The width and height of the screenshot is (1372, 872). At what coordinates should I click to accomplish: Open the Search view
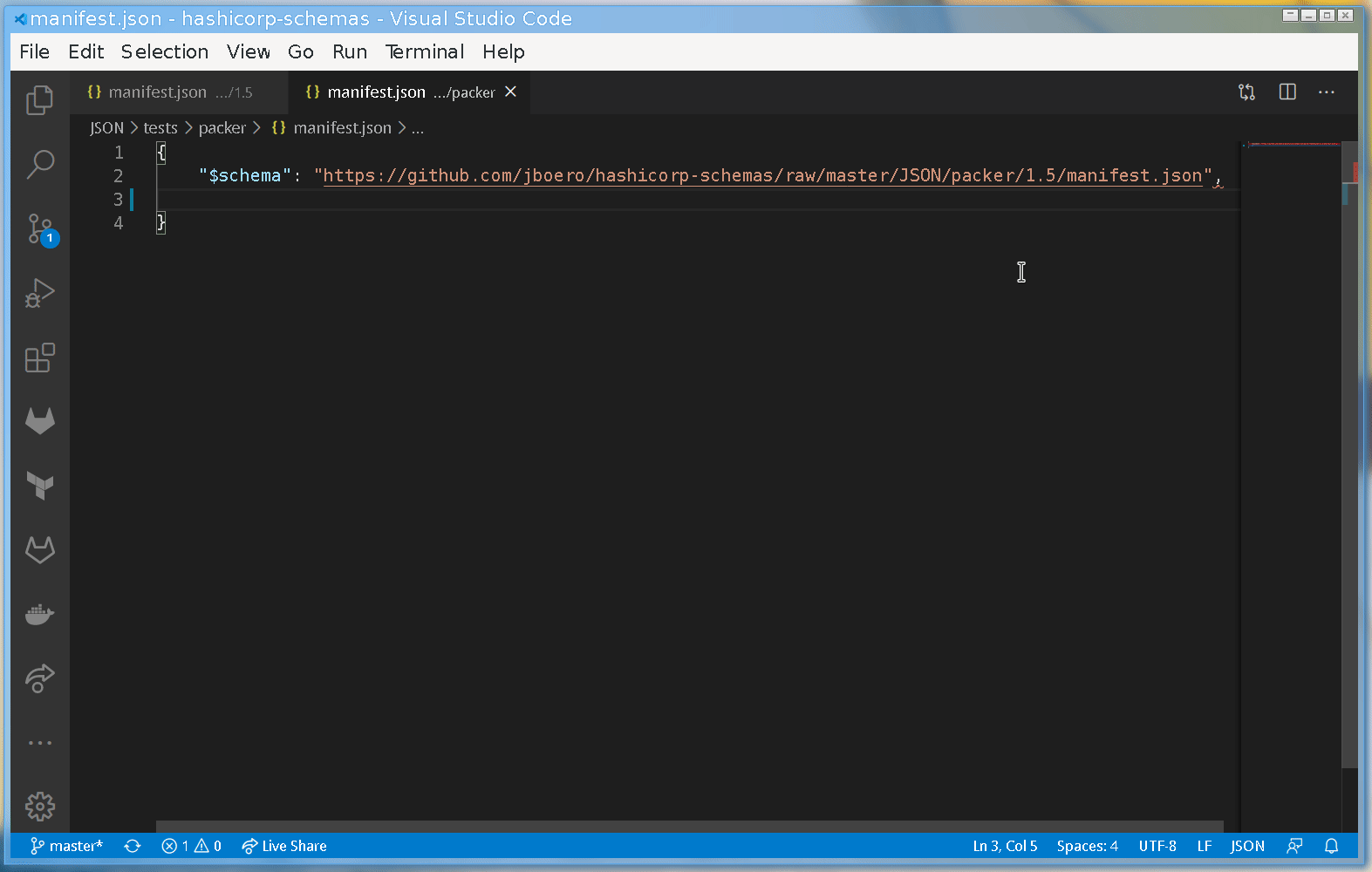tap(40, 164)
